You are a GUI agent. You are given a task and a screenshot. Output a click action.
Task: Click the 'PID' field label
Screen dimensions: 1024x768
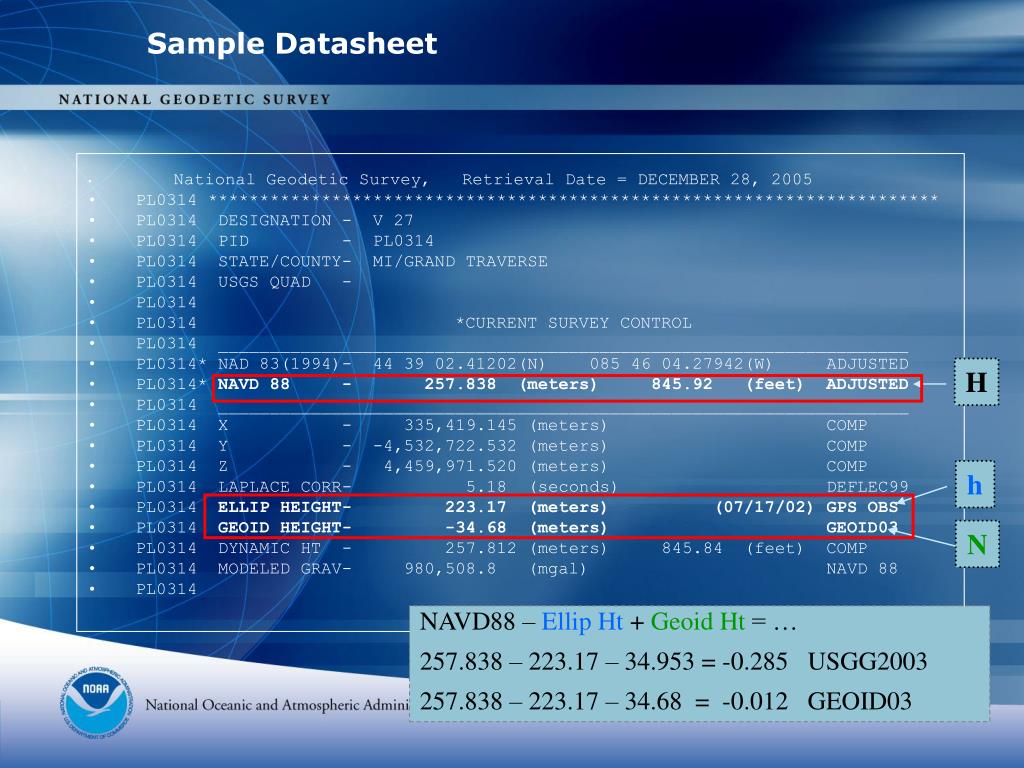(233, 241)
